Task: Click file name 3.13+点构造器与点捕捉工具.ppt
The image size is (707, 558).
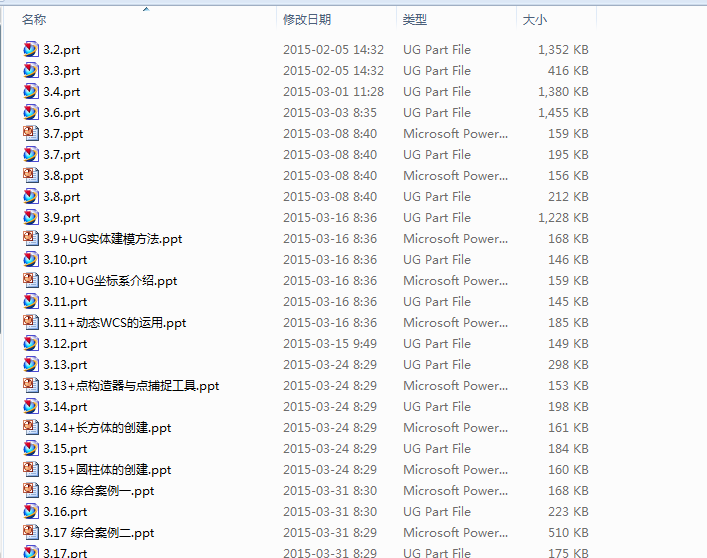Action: 131,386
